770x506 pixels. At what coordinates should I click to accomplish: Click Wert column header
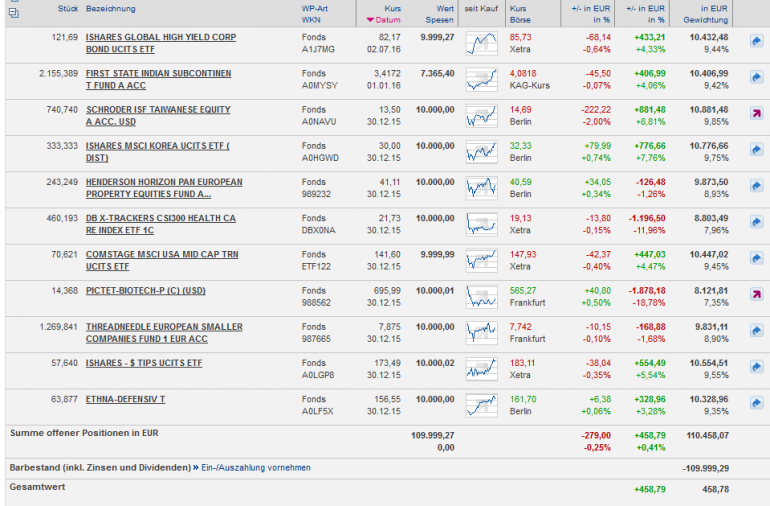pos(445,9)
